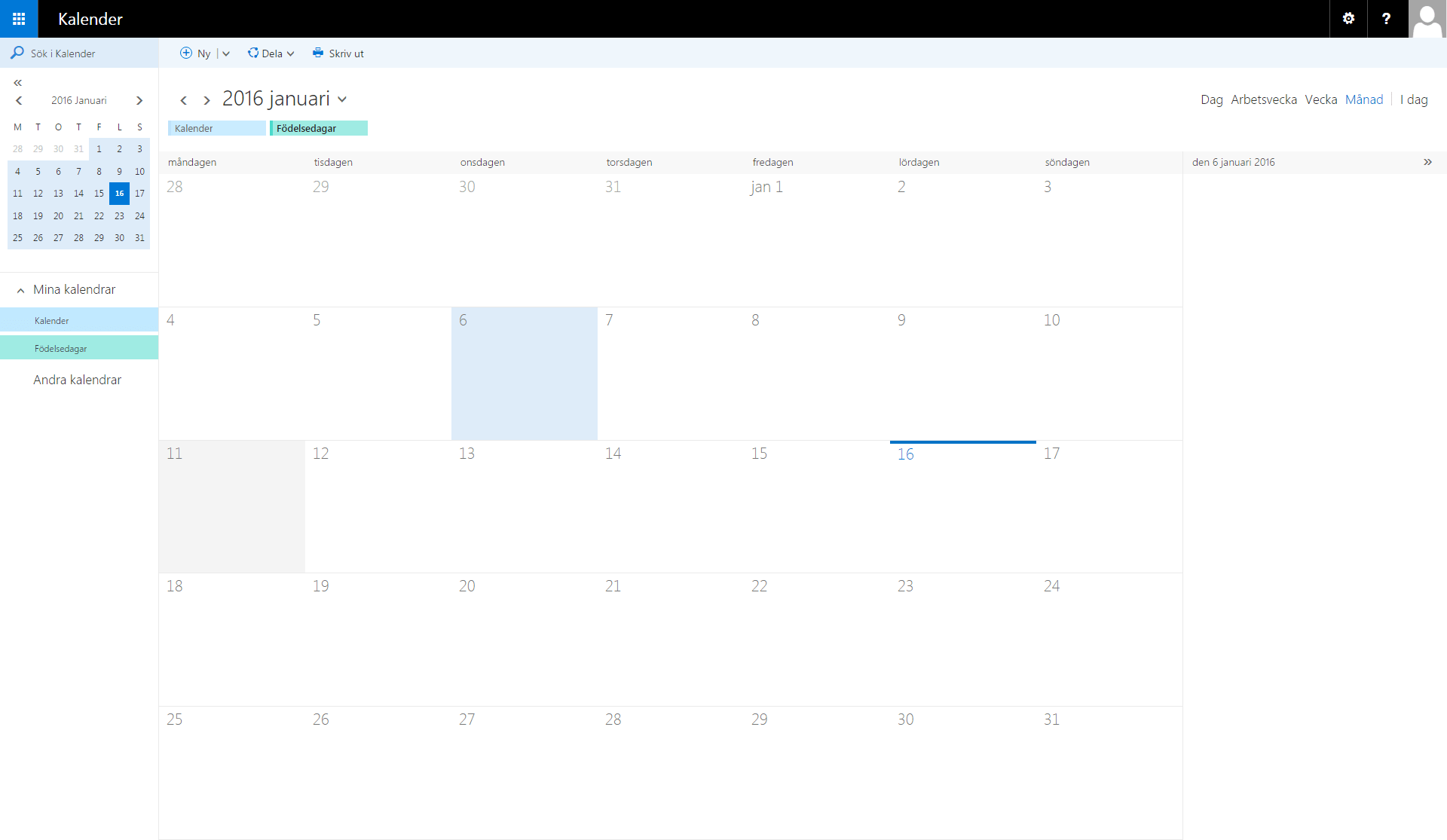Switch to Vecka view

click(x=1320, y=99)
